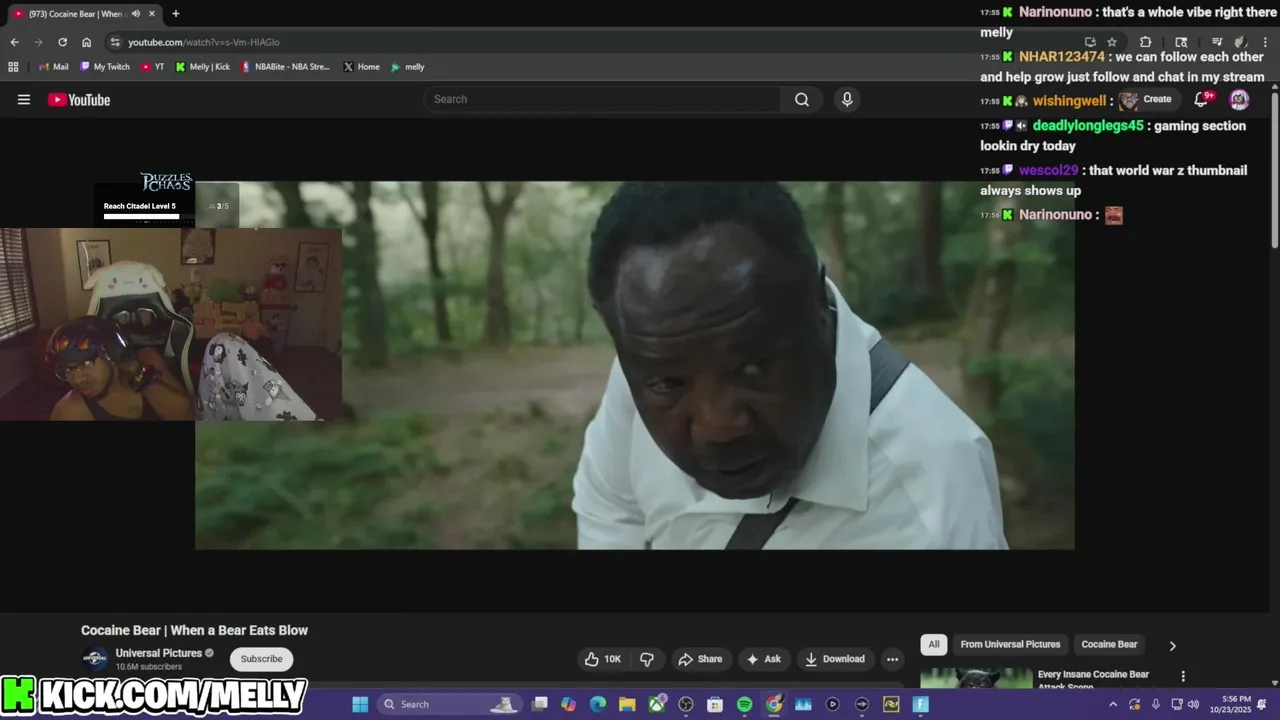Open Universal Pictures channel avatar
The image size is (1280, 720).
coord(95,659)
